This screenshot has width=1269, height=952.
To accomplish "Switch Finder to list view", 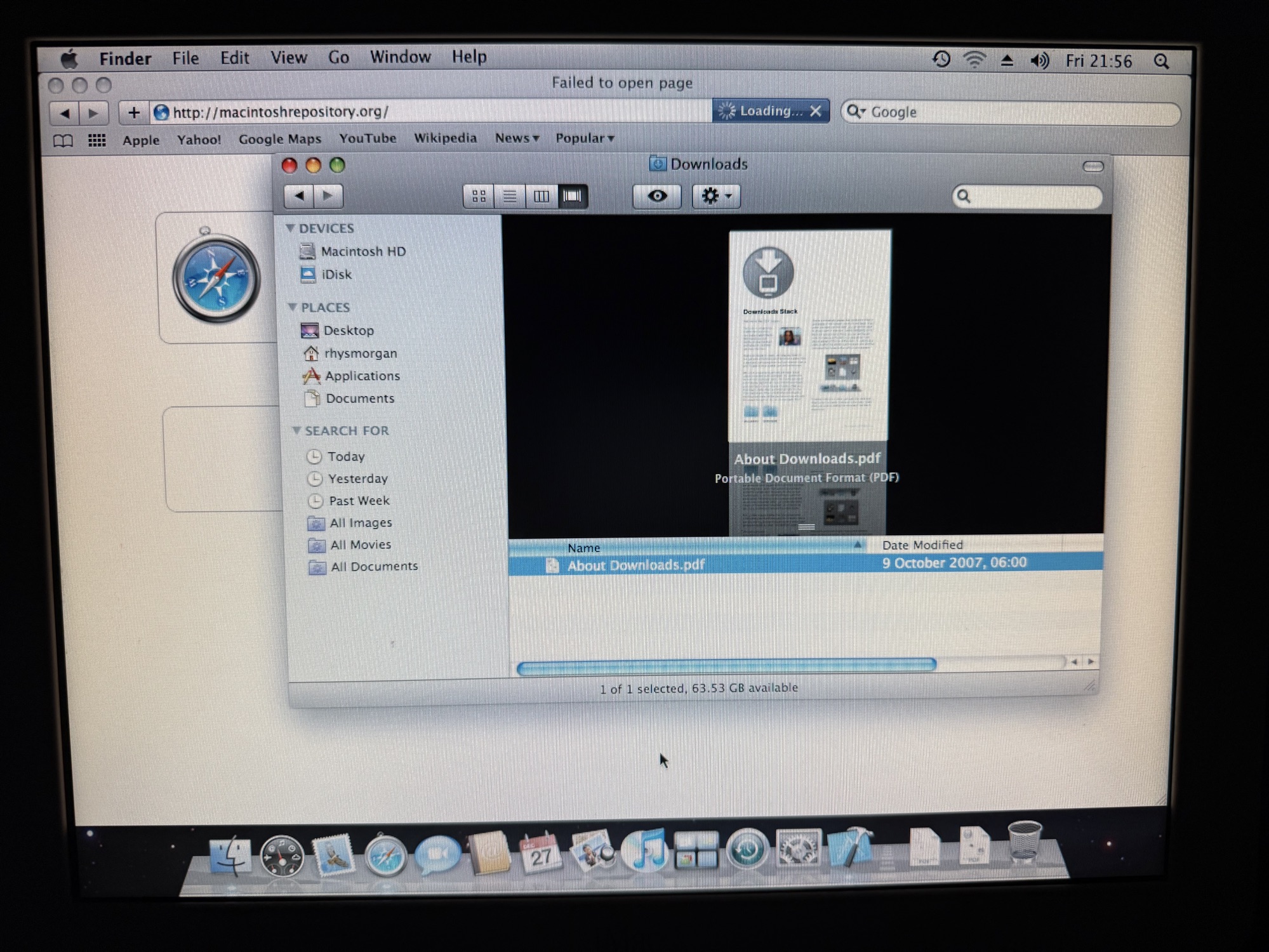I will (x=510, y=196).
